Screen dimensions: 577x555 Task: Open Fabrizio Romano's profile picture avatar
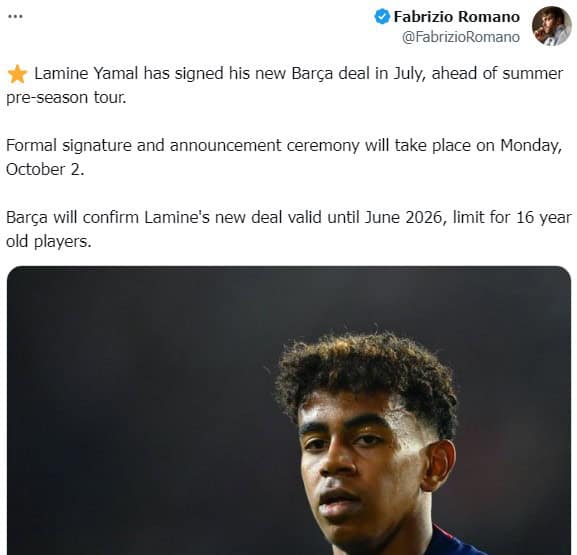551,26
